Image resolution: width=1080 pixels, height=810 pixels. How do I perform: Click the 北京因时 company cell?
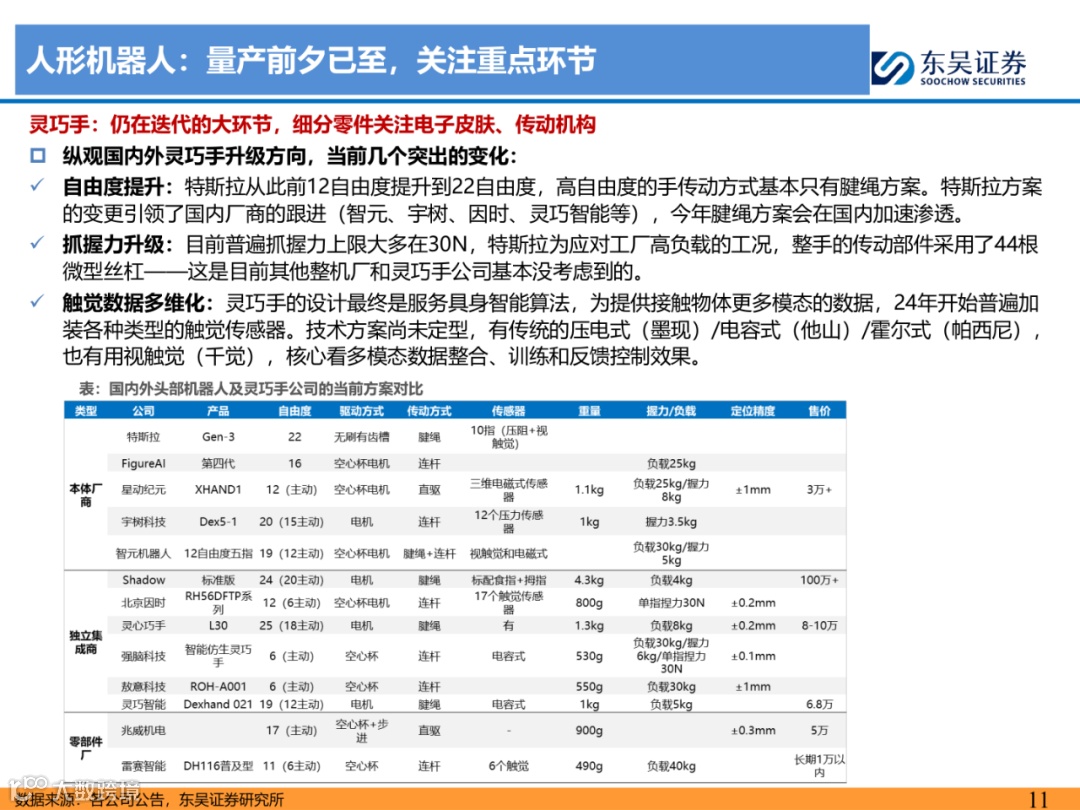click(143, 603)
